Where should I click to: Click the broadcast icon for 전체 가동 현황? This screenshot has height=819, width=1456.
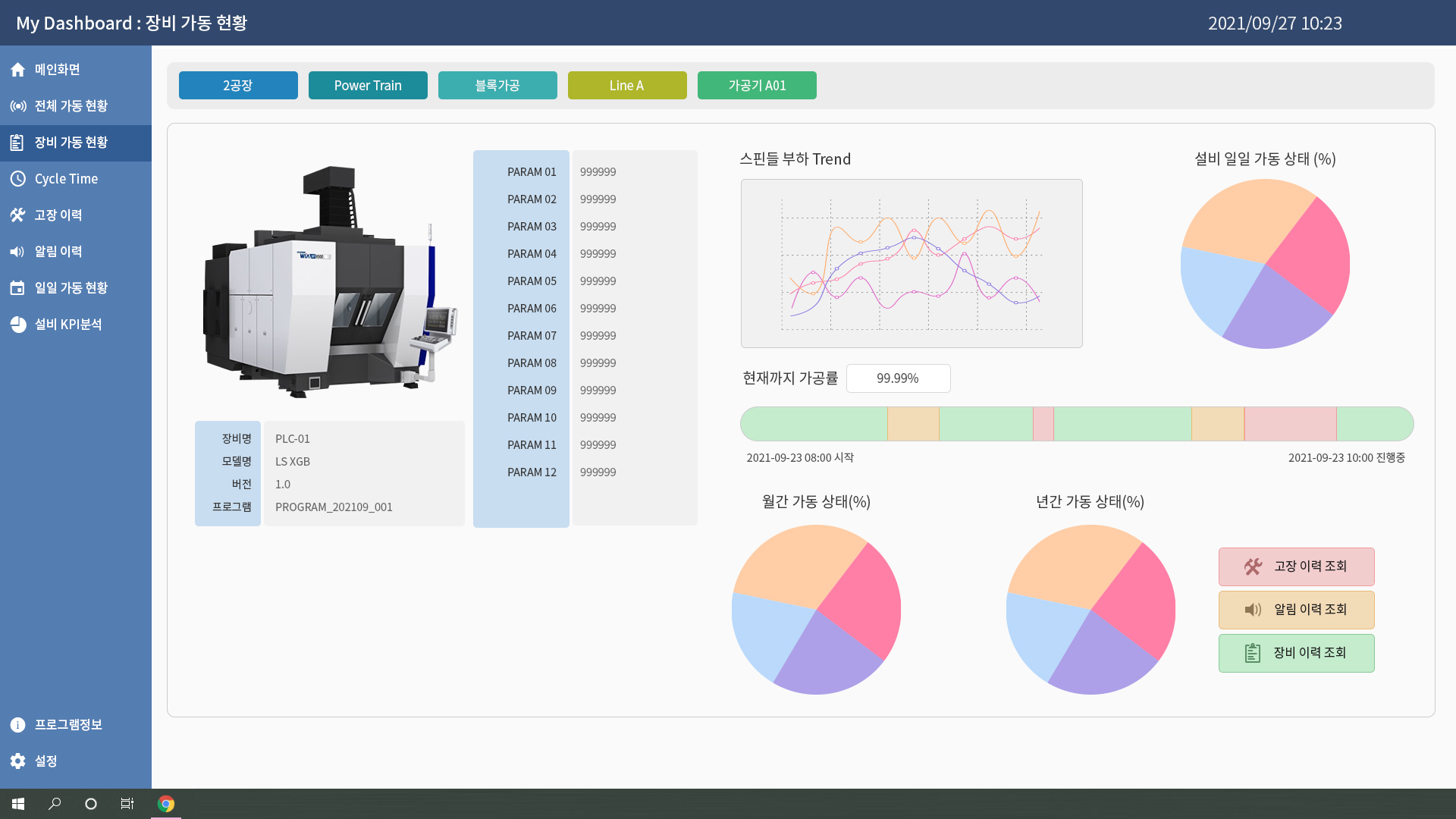(x=18, y=106)
